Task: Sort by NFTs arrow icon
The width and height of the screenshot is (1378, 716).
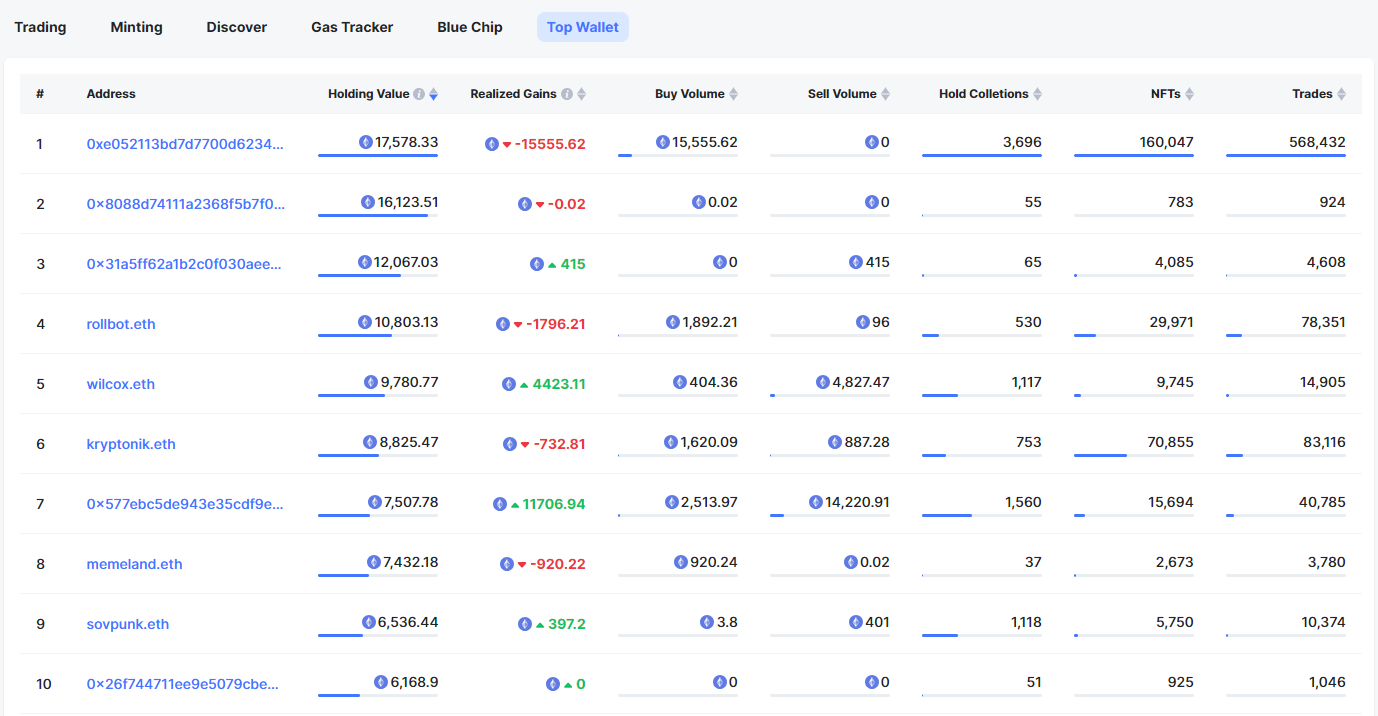Action: 1189,94
